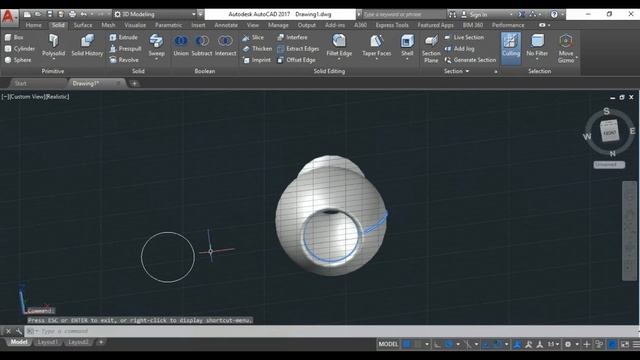Open the Express Tools ribbon tab

tap(392, 25)
